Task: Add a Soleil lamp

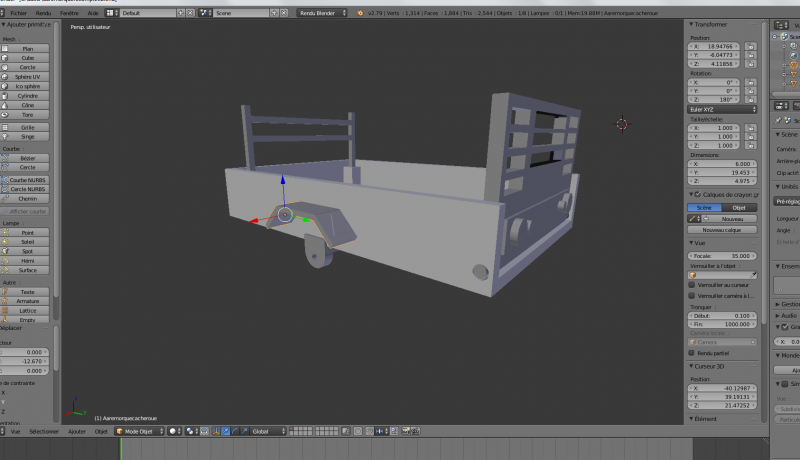Action: coord(27,242)
